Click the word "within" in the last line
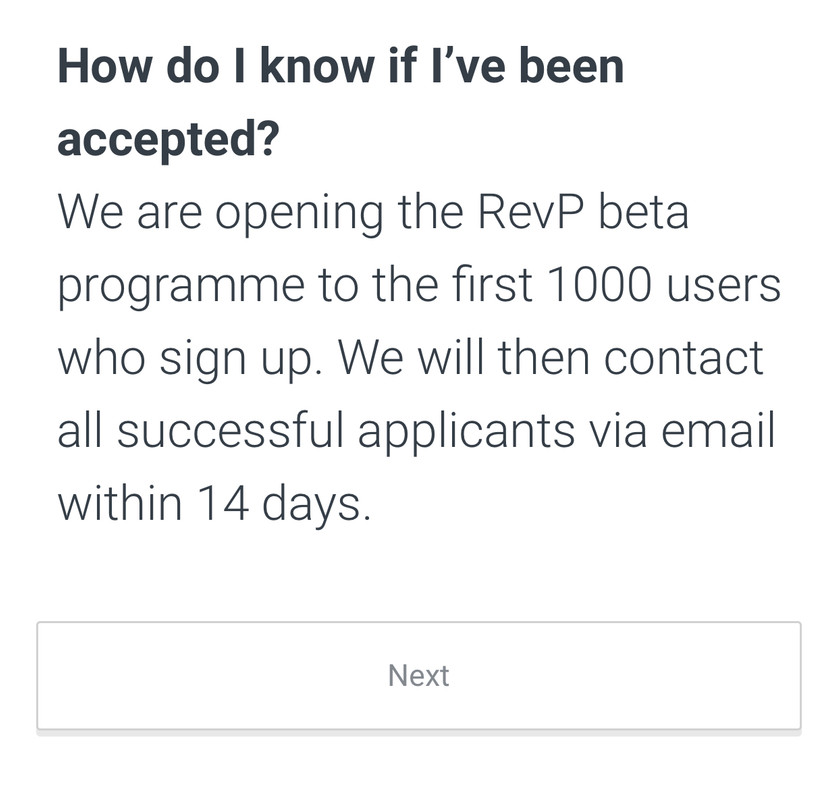838x800 pixels. 120,503
